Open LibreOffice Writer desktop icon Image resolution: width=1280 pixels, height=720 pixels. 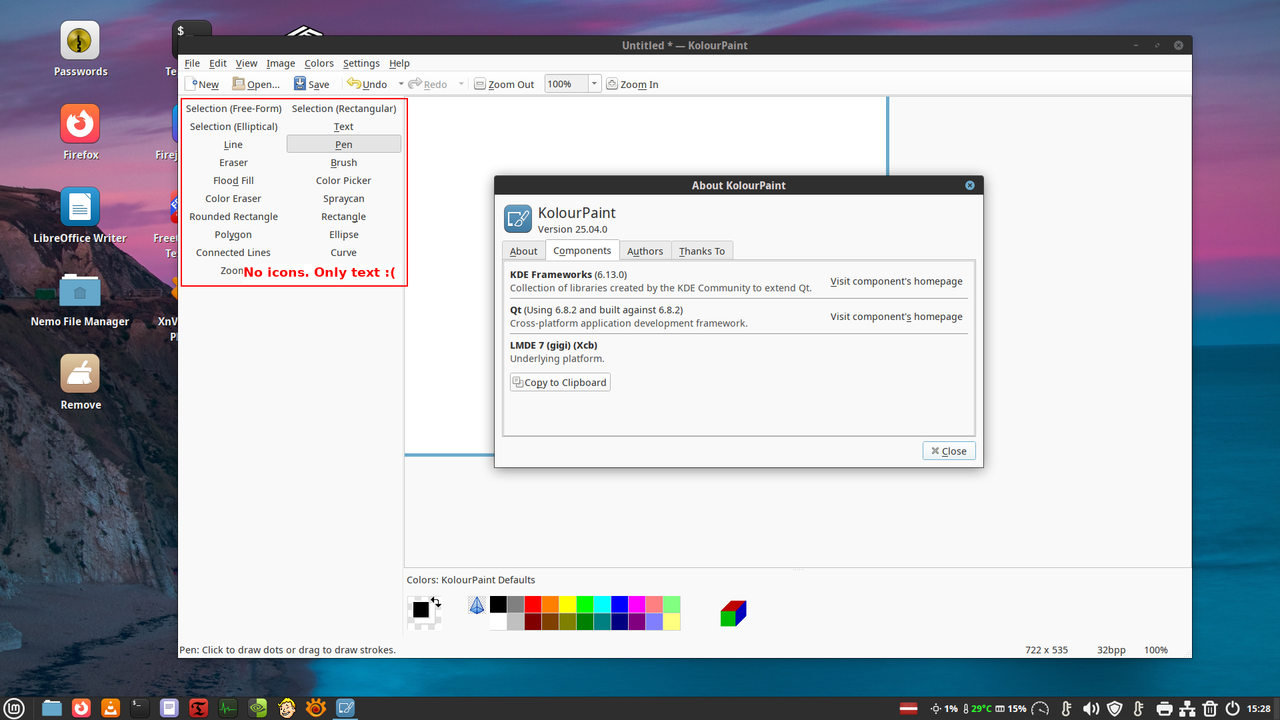pos(80,215)
